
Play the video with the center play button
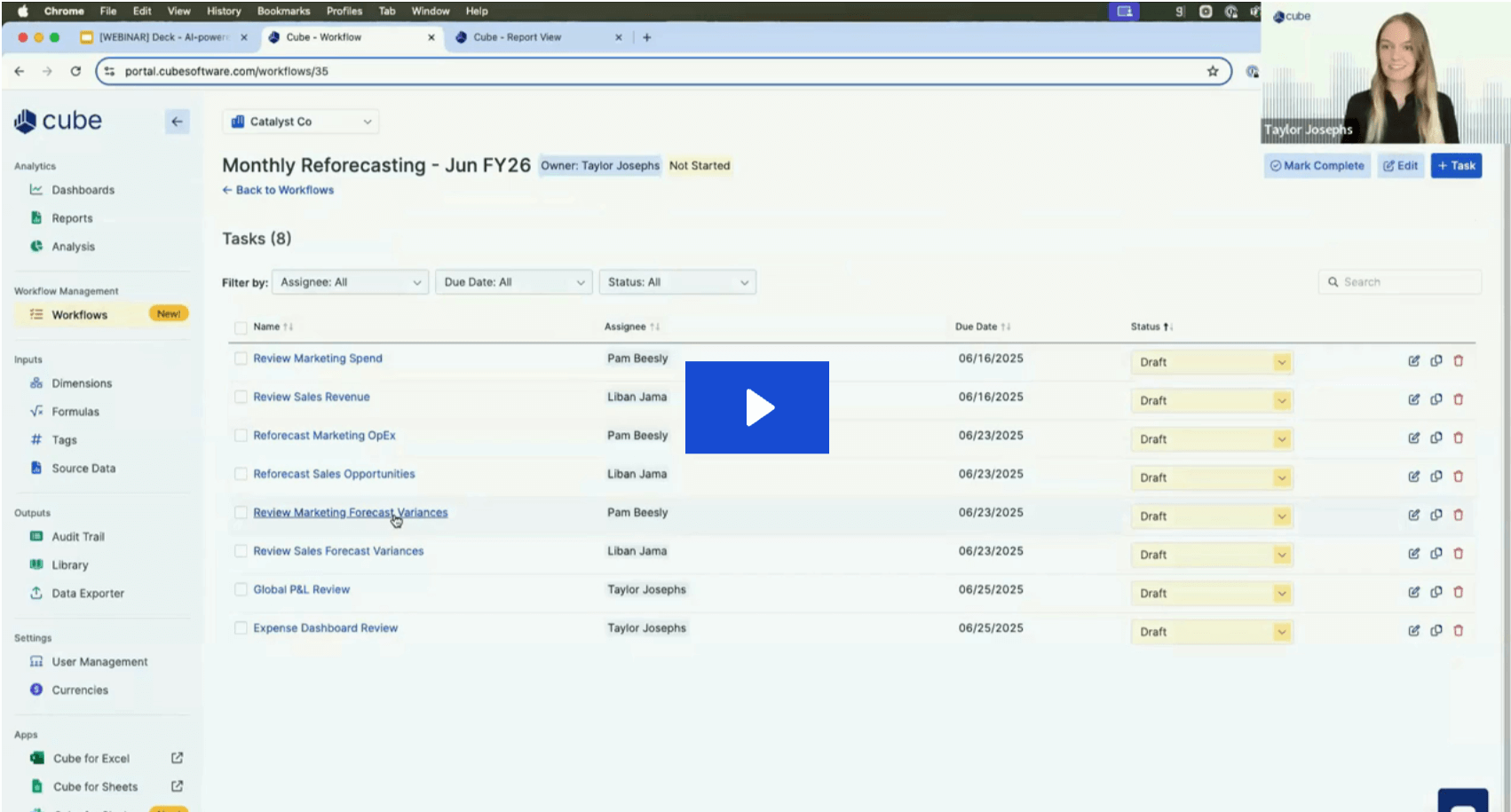click(x=757, y=407)
